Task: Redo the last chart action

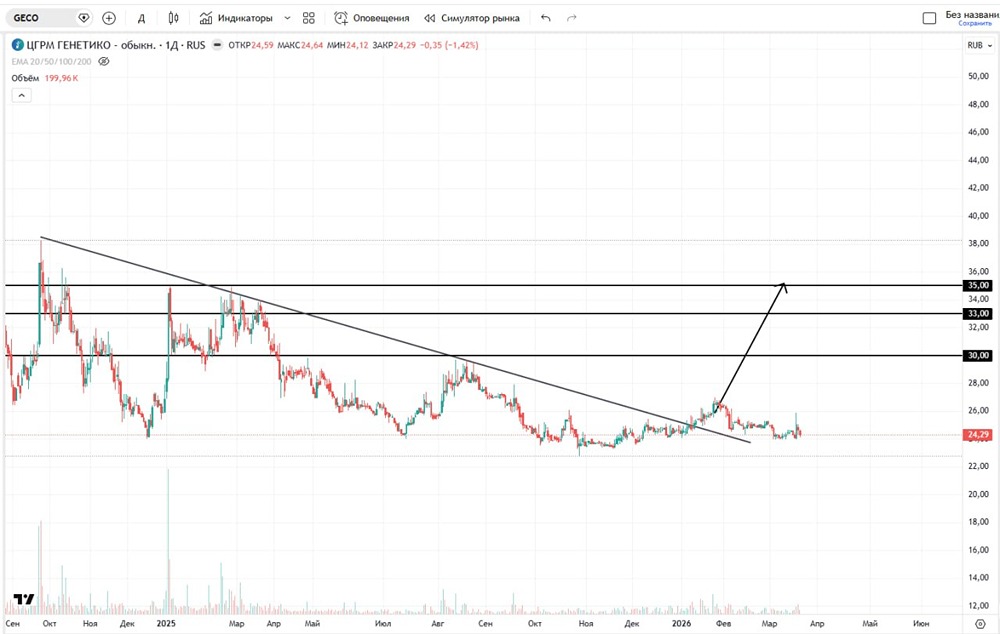Action: point(571,18)
